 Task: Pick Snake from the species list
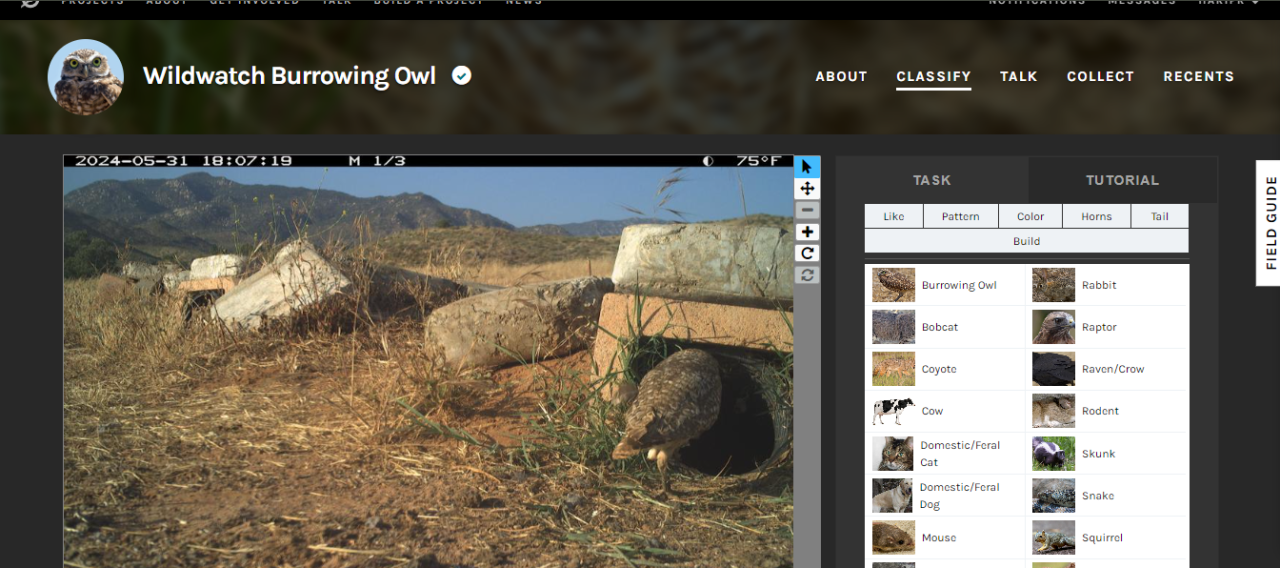pyautogui.click(x=1108, y=495)
